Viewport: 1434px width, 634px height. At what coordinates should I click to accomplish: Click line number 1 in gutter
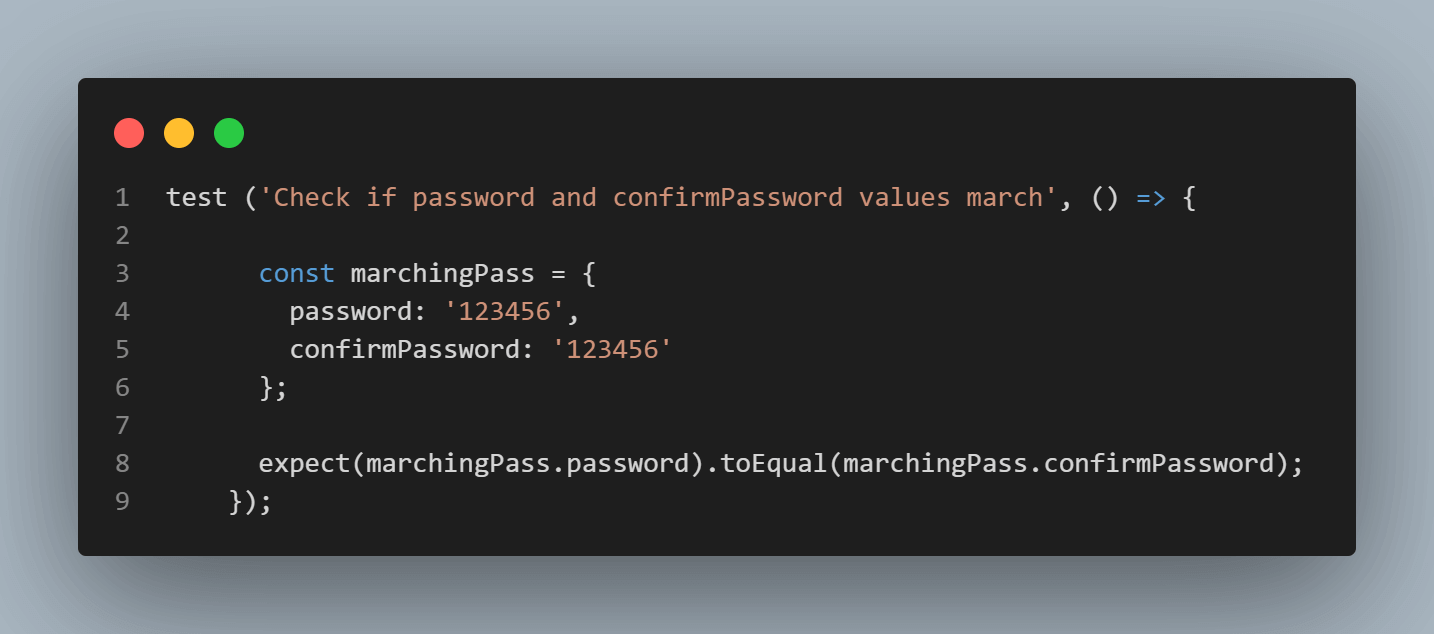122,198
